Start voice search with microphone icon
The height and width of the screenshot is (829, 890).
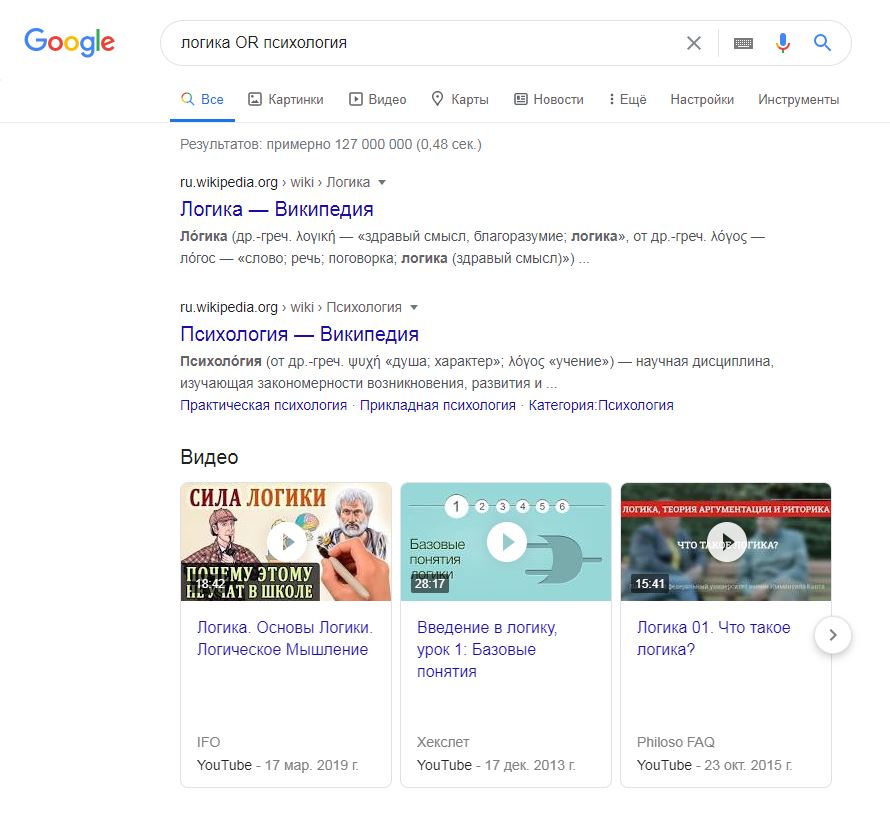[783, 43]
